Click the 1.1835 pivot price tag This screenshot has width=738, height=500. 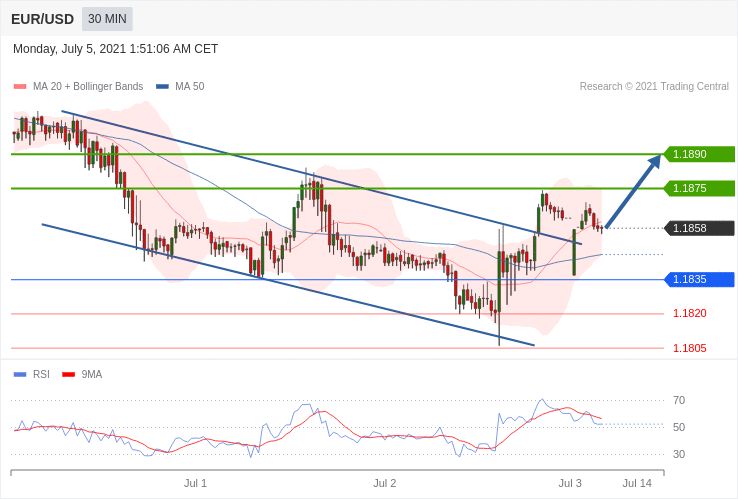coord(699,279)
